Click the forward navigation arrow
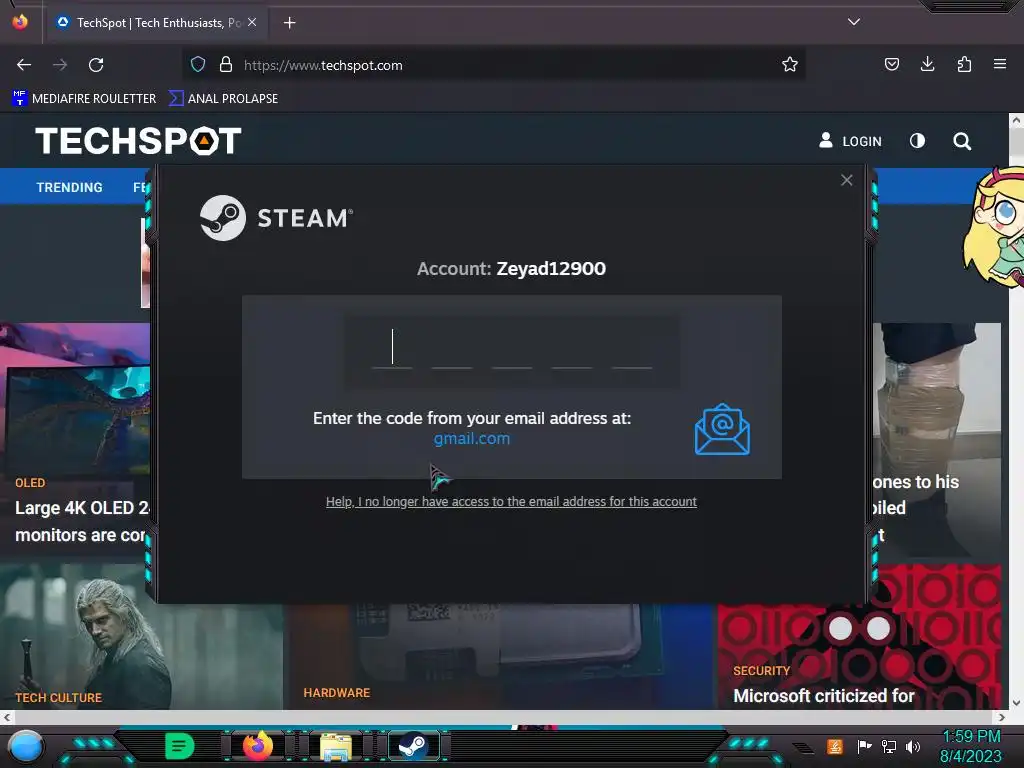This screenshot has width=1024, height=768. [60, 65]
